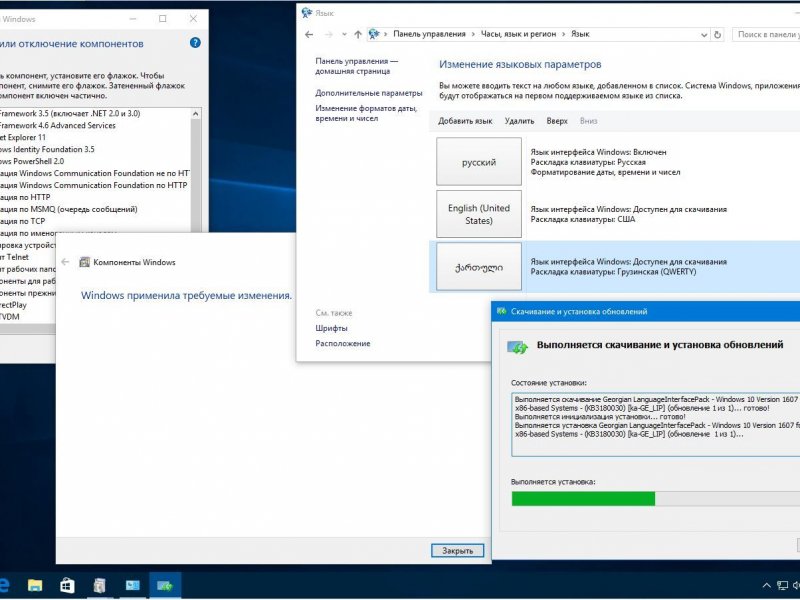
Task: Select the Framework 4.6 Advanced Services row
Action: (x=58, y=126)
